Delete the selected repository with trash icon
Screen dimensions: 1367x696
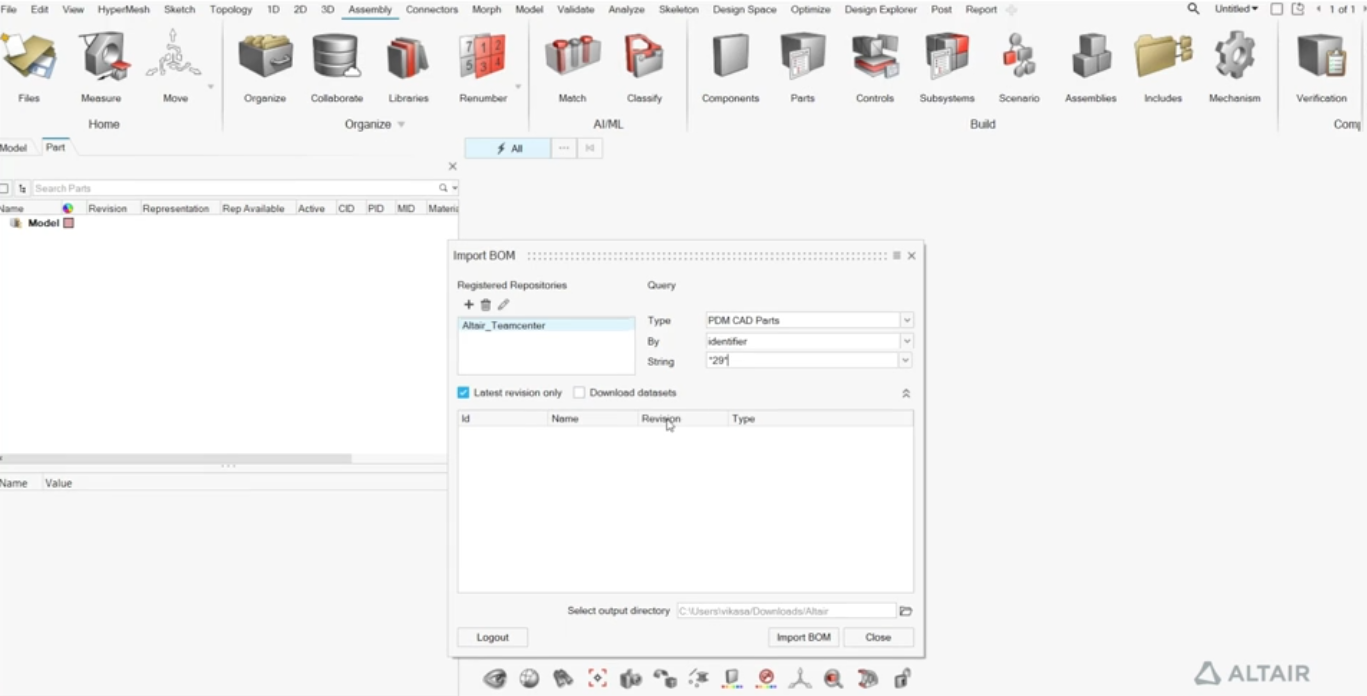tap(486, 305)
